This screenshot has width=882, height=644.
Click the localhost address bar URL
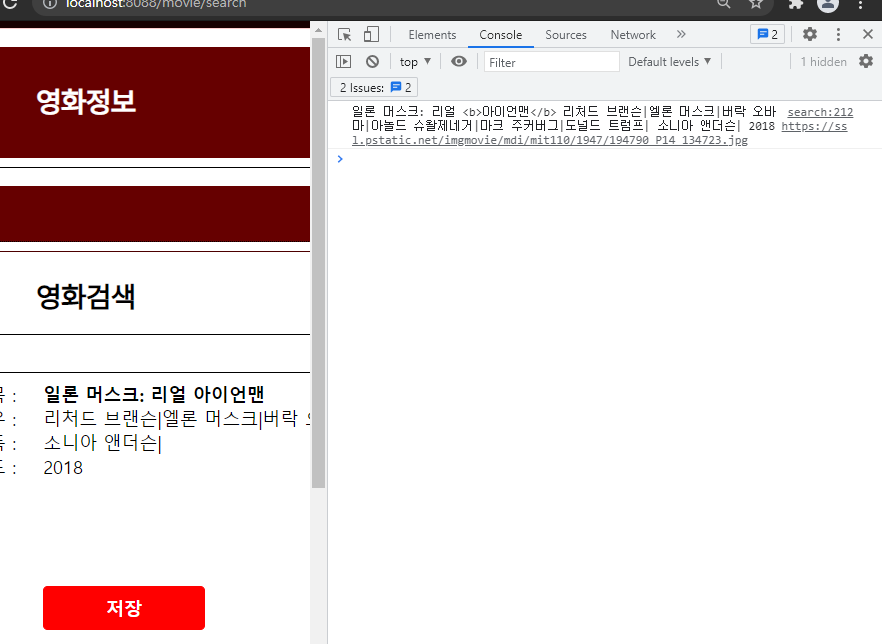156,4
